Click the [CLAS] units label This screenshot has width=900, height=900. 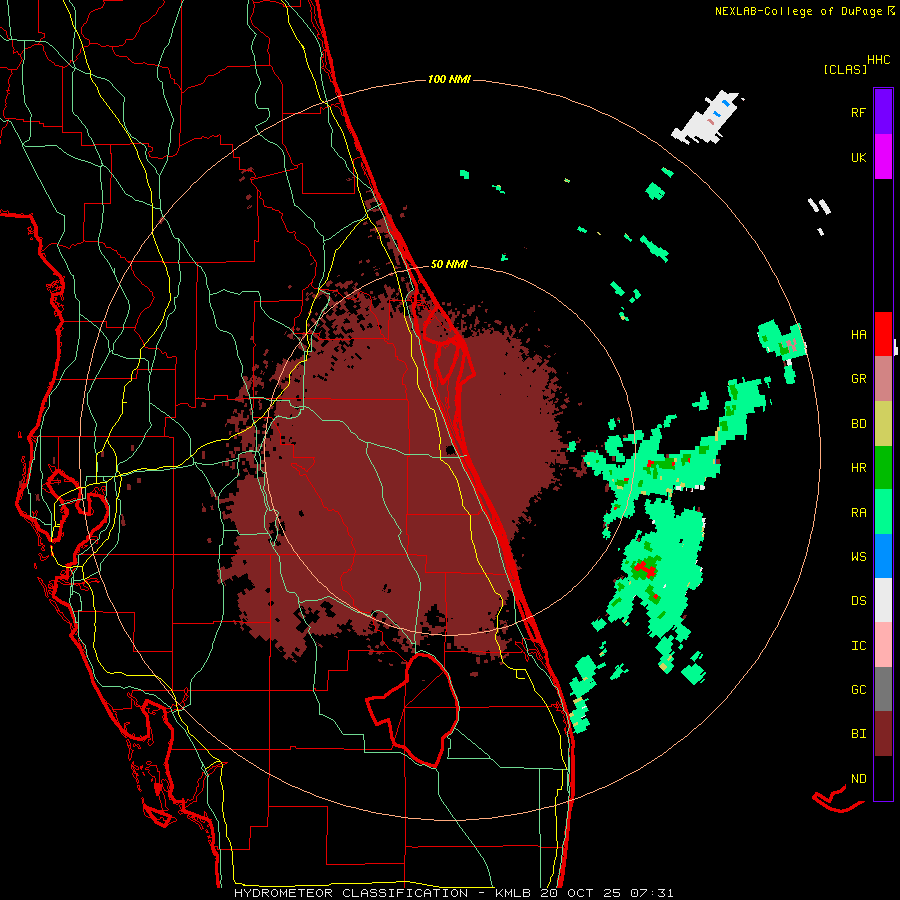(845, 69)
